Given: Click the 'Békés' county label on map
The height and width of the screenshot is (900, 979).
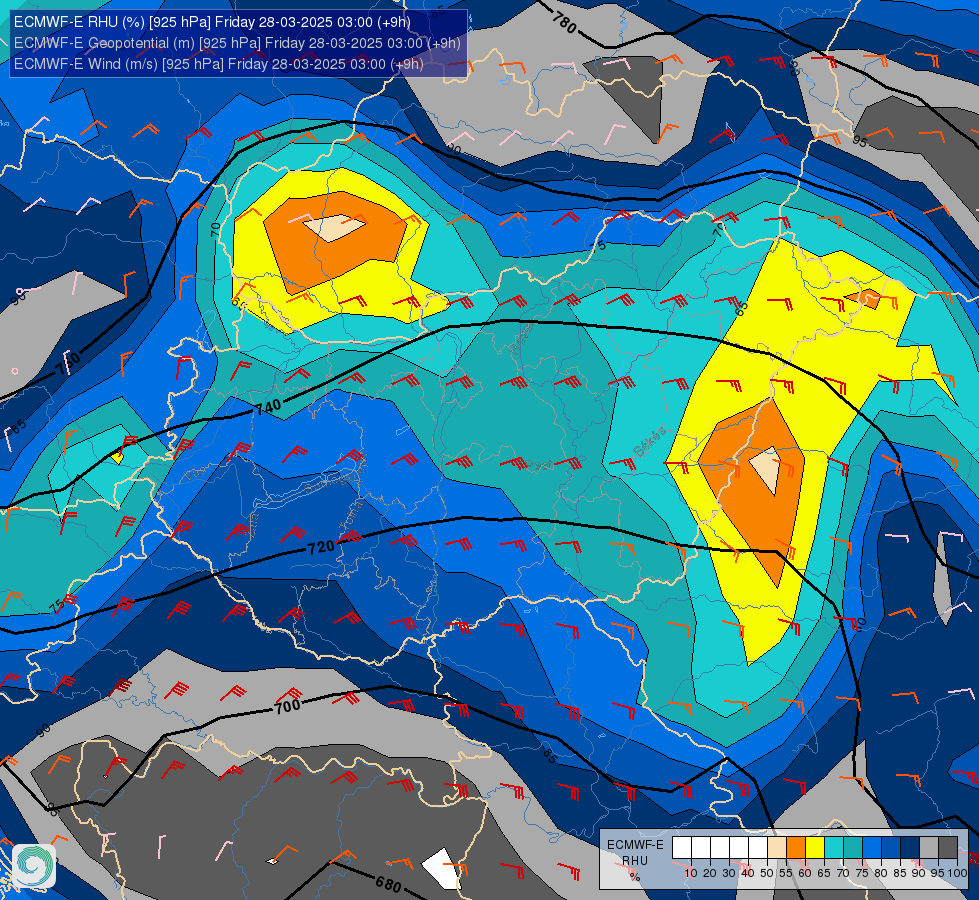Looking at the screenshot, I should point(649,442).
